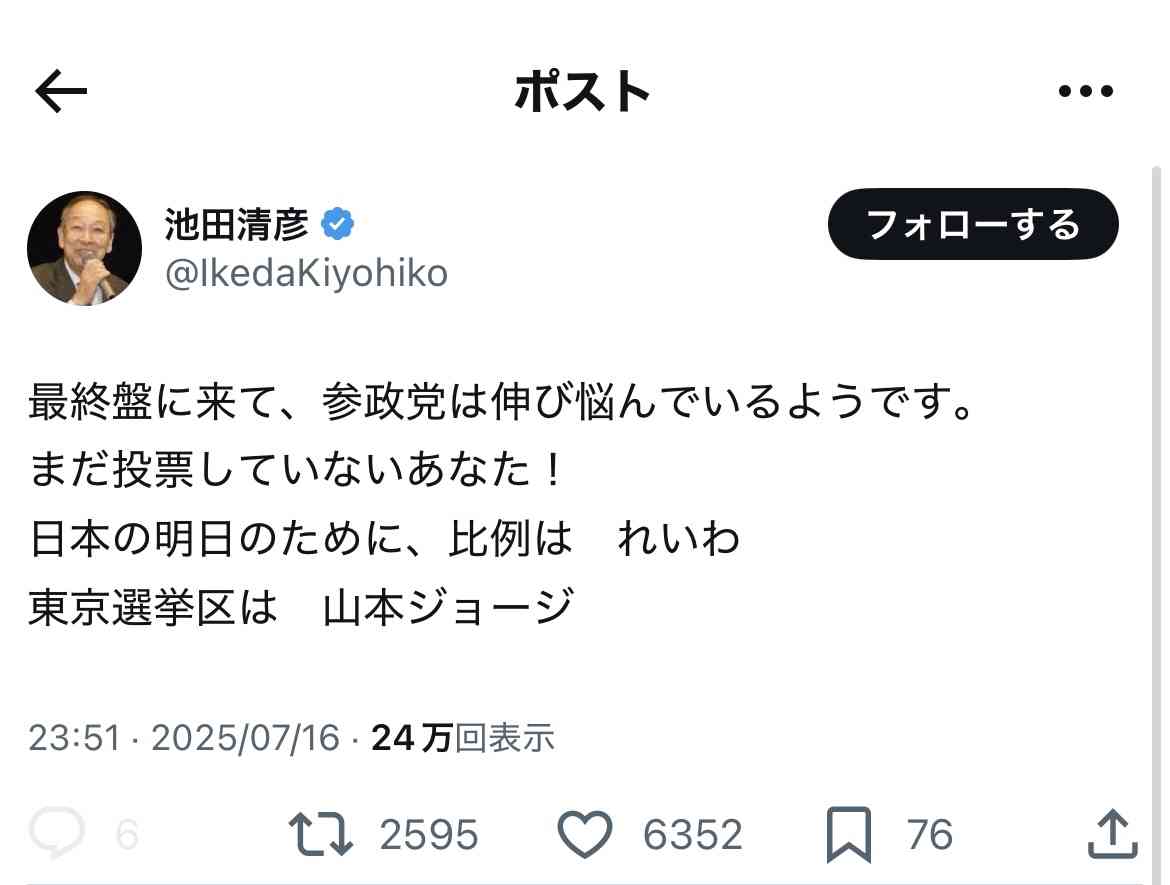The height and width of the screenshot is (885, 1170).
Task: Tap the repost arrows icon
Action: [321, 834]
